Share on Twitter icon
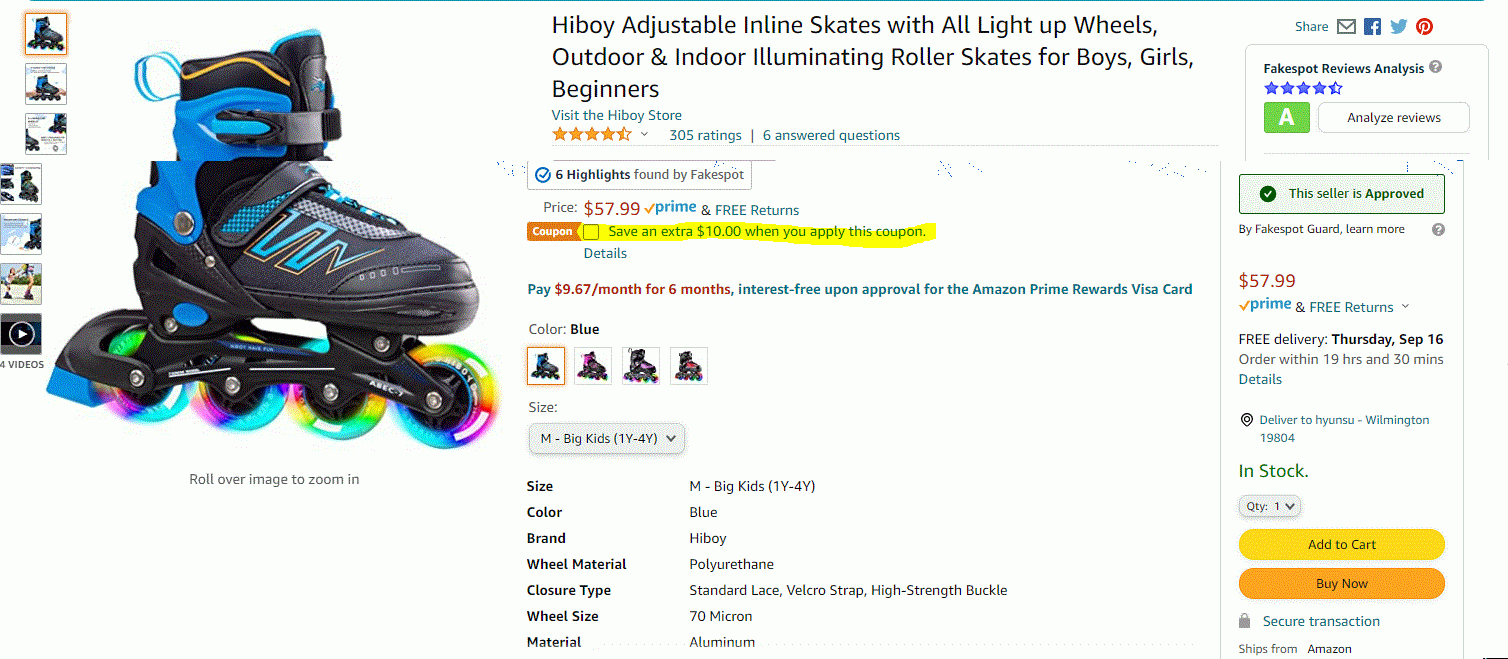This screenshot has width=1508, height=659. click(x=1398, y=27)
